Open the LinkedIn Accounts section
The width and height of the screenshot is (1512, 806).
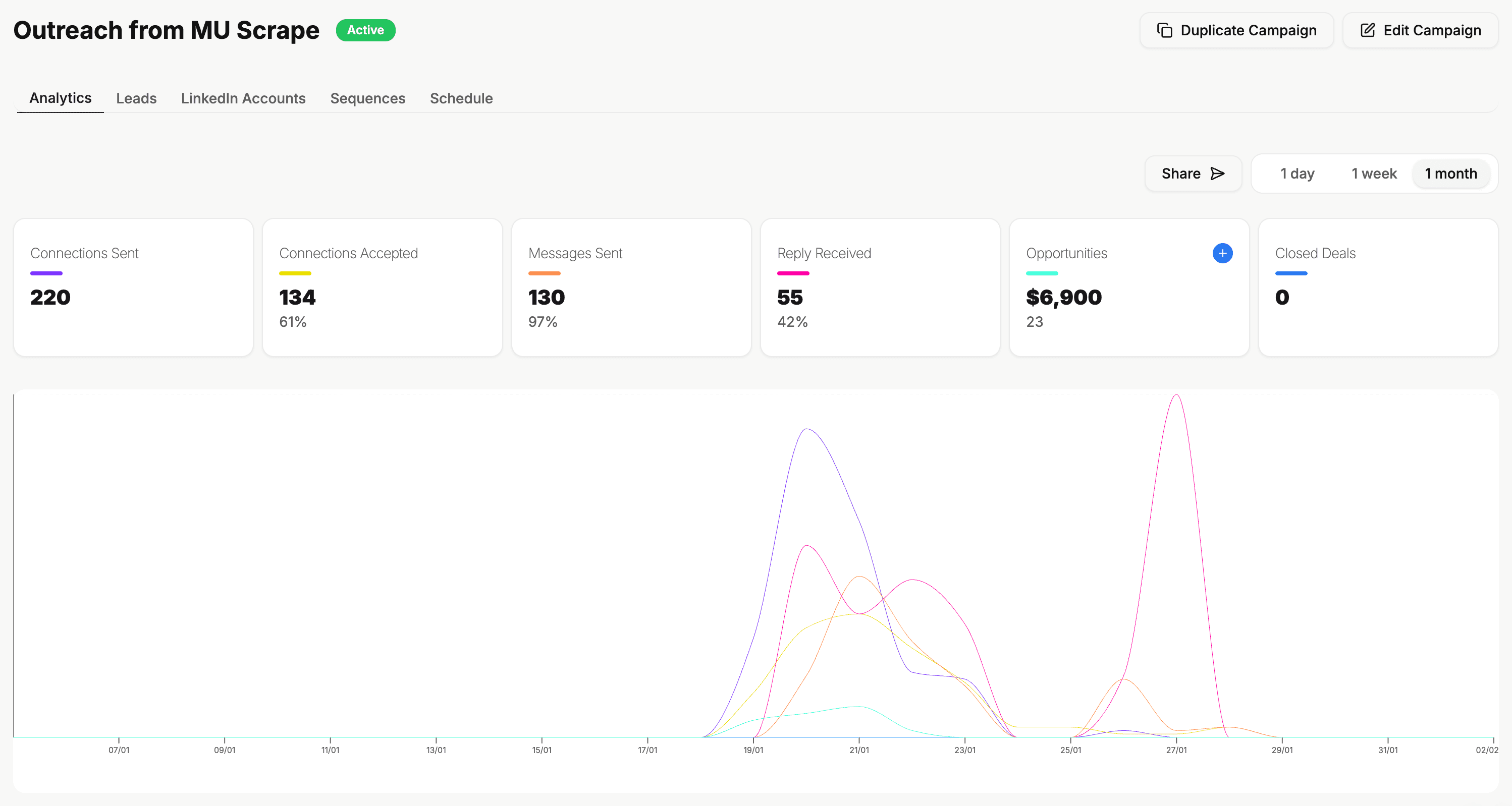tap(243, 98)
